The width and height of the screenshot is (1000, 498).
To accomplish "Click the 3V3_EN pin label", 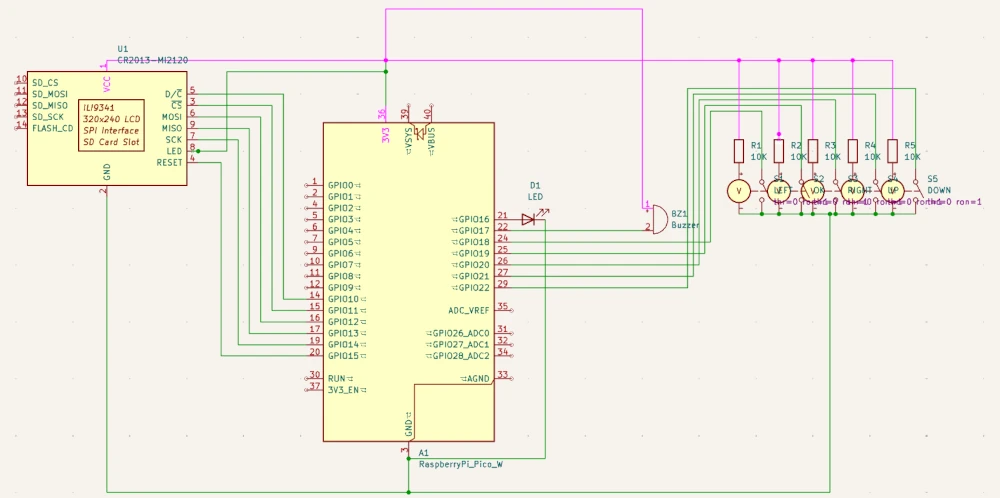I will coord(342,390).
